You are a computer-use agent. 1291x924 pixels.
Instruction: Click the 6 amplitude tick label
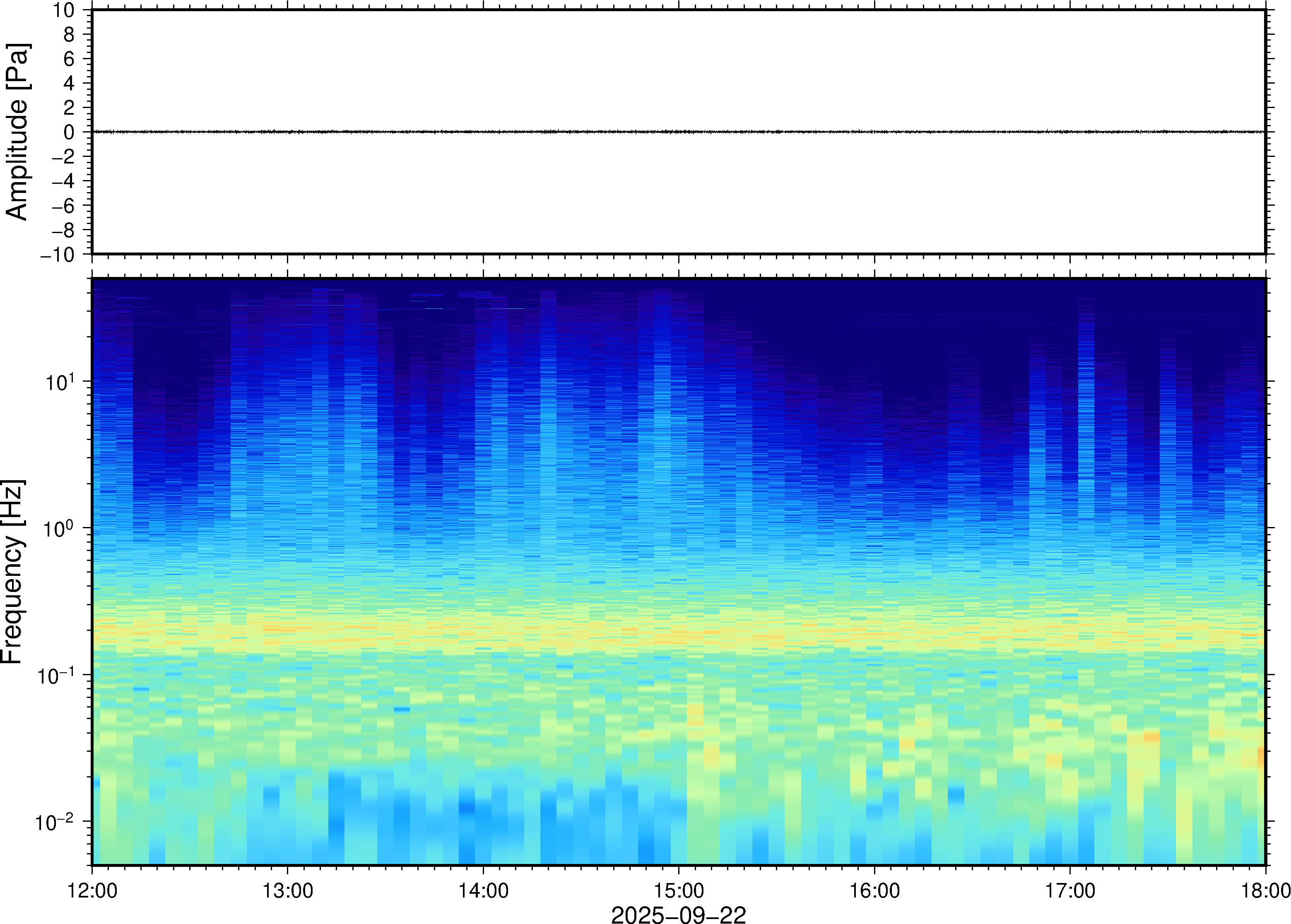click(x=70, y=59)
